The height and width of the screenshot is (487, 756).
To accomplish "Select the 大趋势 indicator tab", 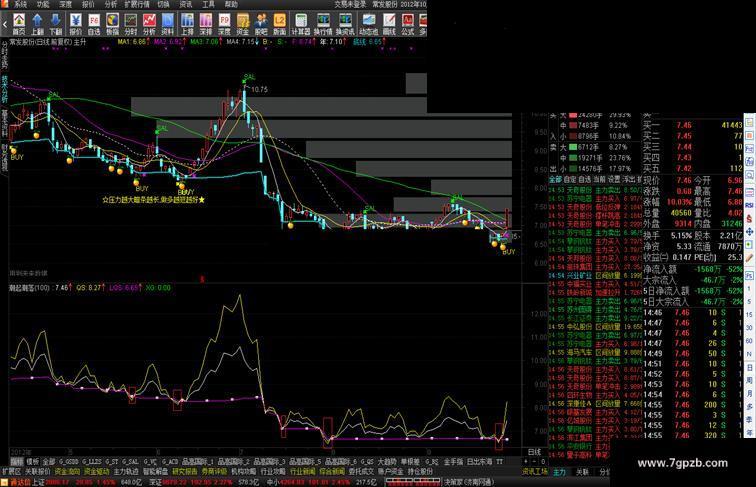I will pyautogui.click(x=387, y=461).
